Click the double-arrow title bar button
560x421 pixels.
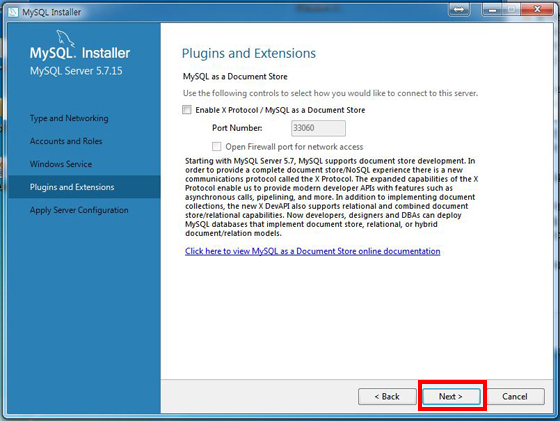click(x=459, y=10)
